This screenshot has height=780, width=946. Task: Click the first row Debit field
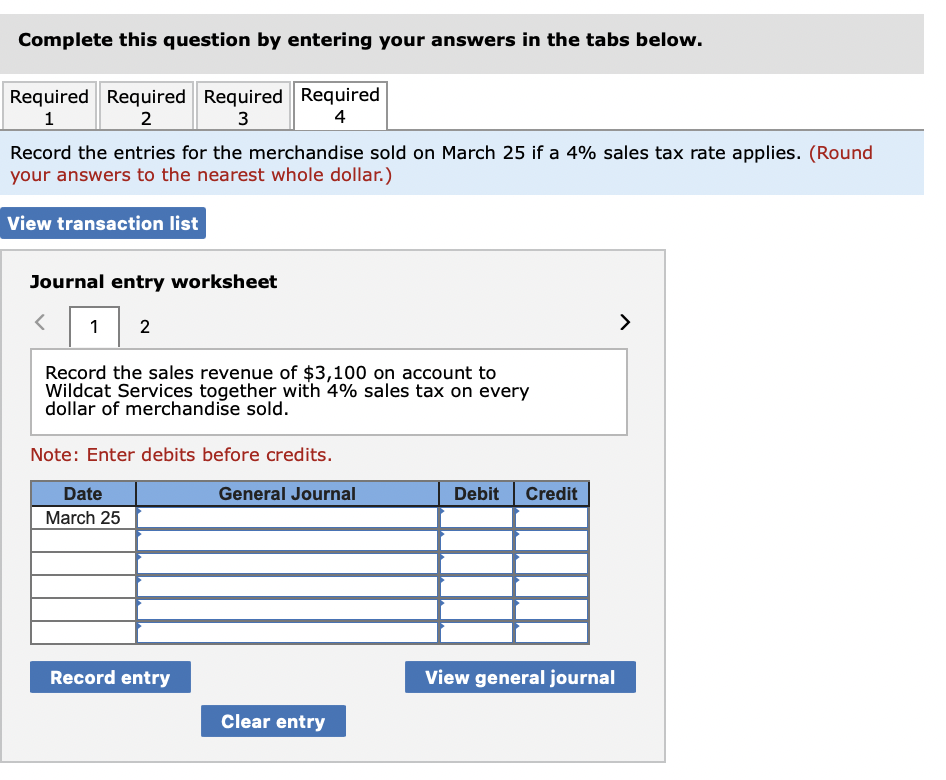click(x=477, y=518)
